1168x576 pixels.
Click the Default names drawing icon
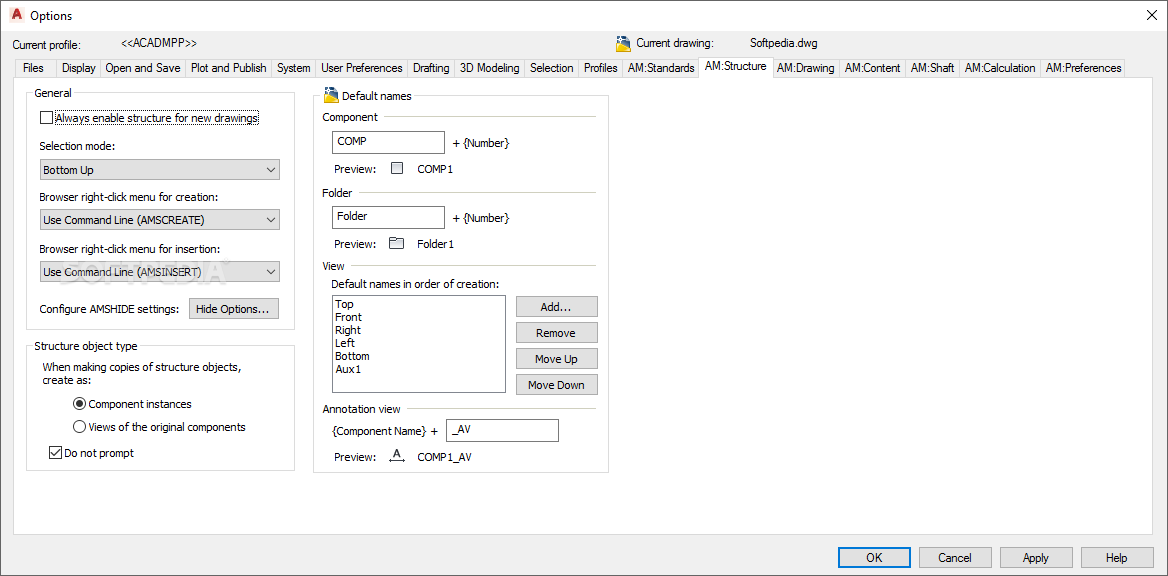tap(331, 95)
